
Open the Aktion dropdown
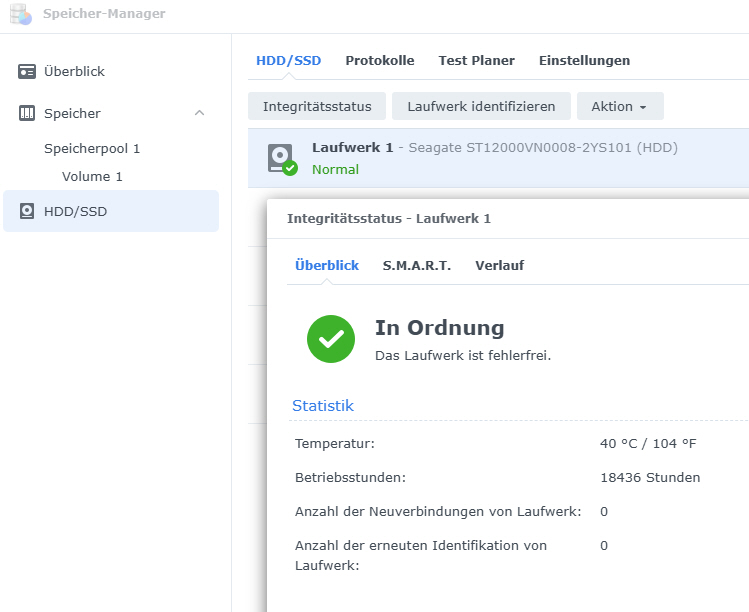[x=620, y=106]
